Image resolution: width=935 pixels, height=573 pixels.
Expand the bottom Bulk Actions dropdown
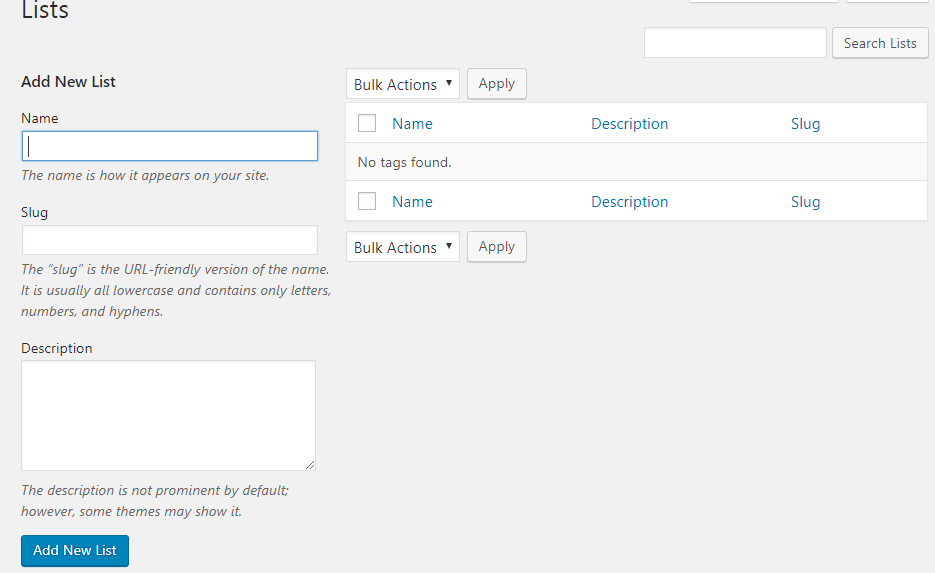(402, 247)
